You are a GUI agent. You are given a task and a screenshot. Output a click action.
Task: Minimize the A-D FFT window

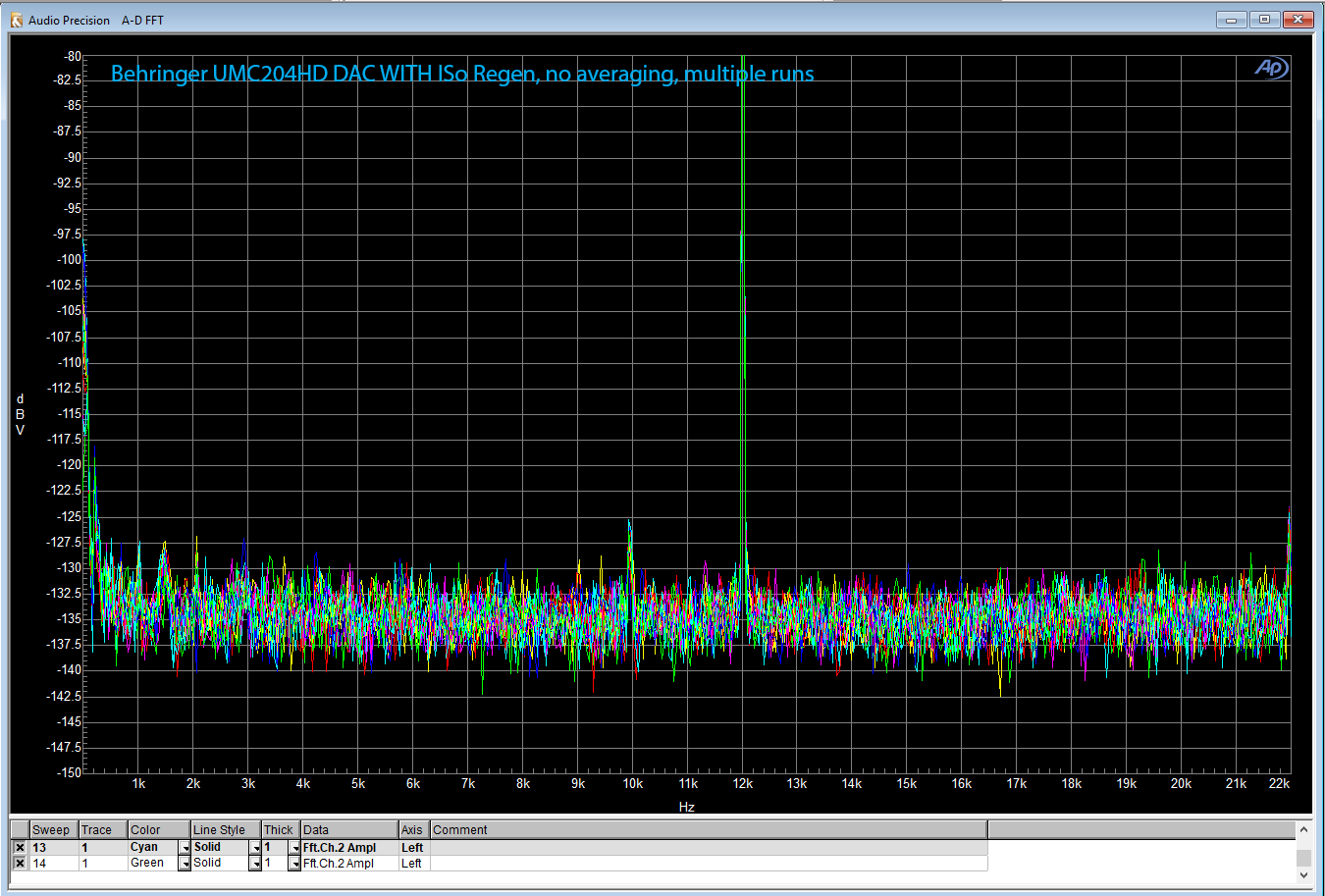tap(1231, 20)
